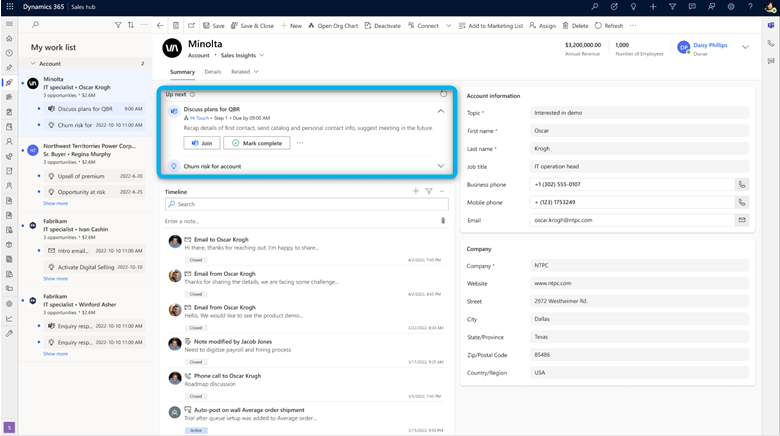780x436 pixels.
Task: Click Delete command
Action: pos(575,26)
